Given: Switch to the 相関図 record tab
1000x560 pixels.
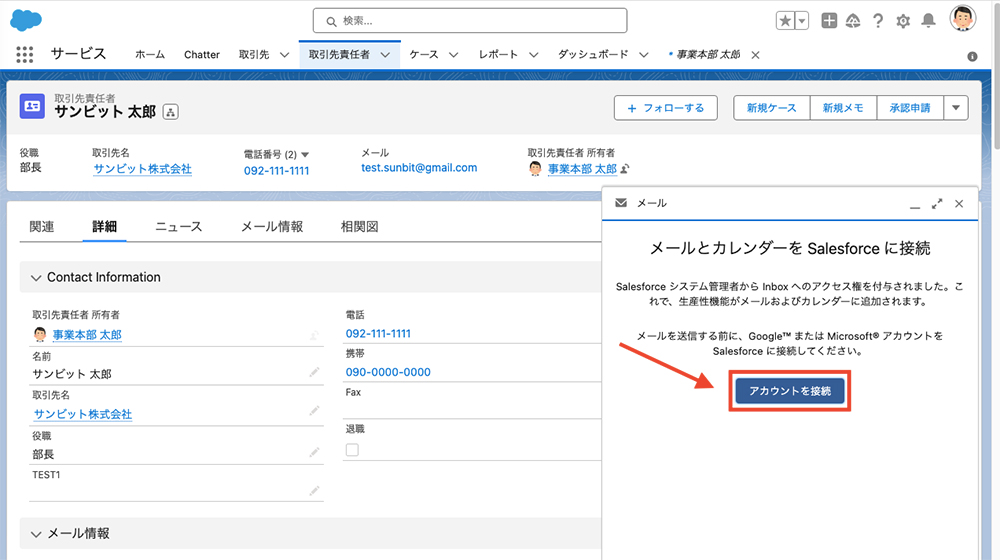Looking at the screenshot, I should pos(360,226).
